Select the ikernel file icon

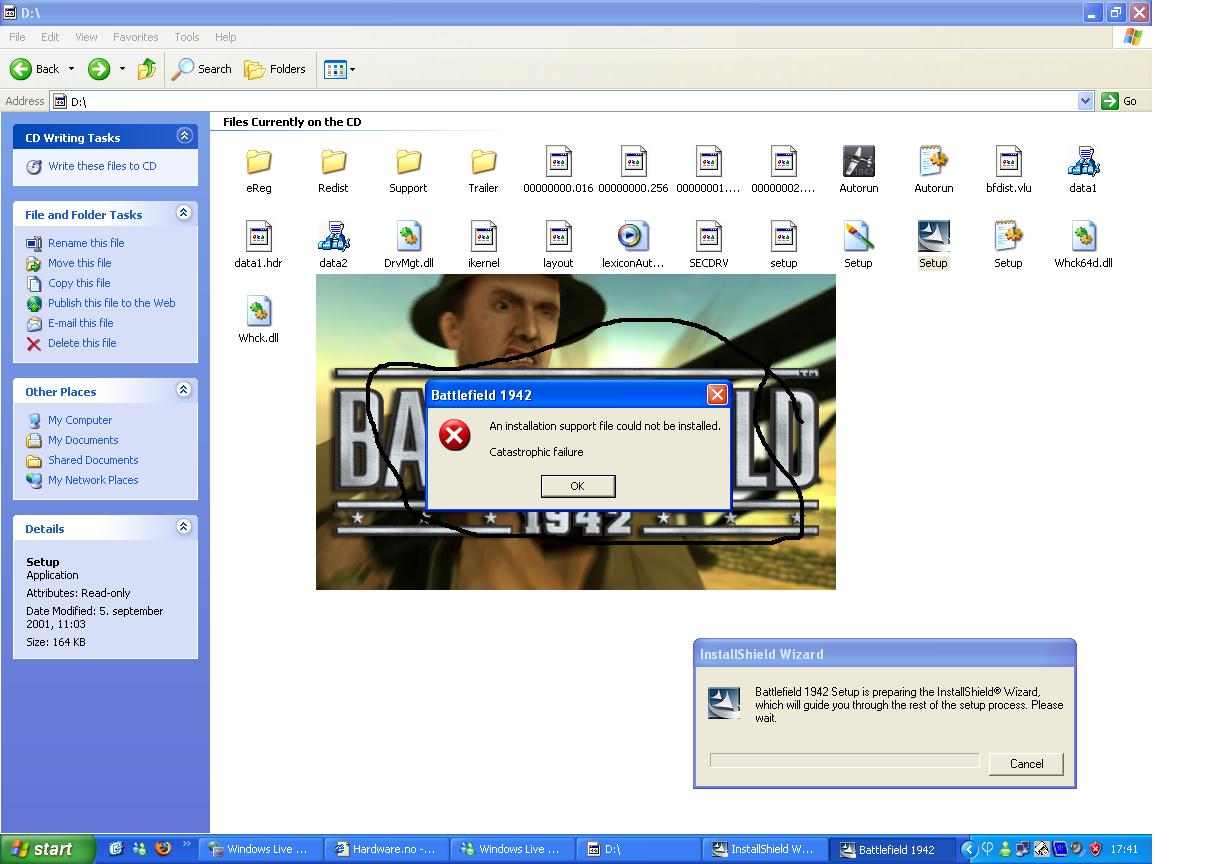click(x=483, y=236)
